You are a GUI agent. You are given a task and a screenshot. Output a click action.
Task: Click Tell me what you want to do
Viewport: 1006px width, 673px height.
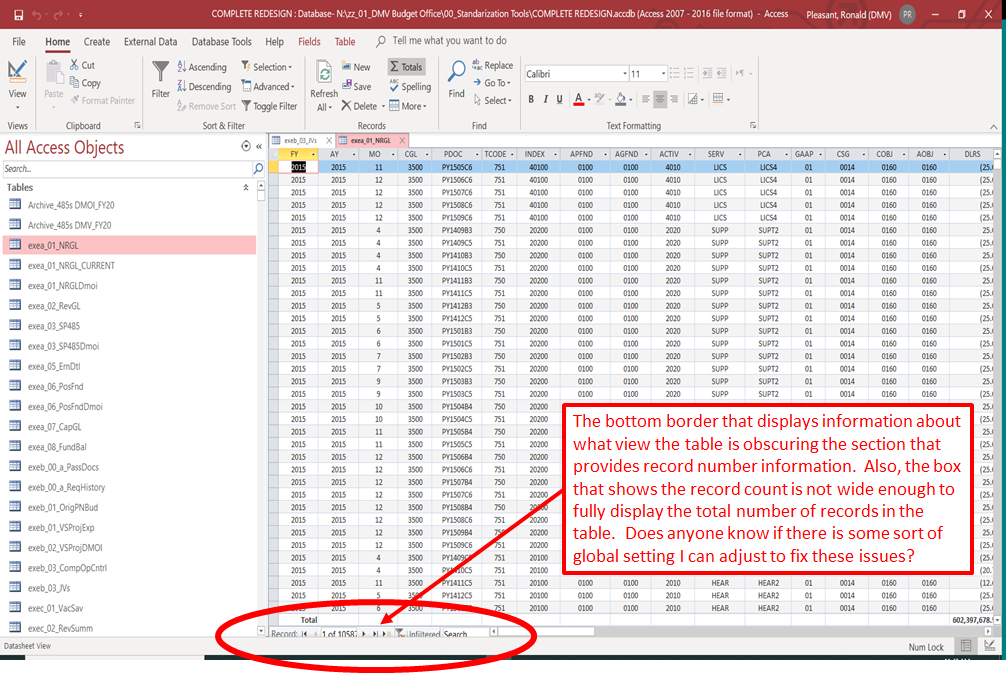click(x=449, y=41)
